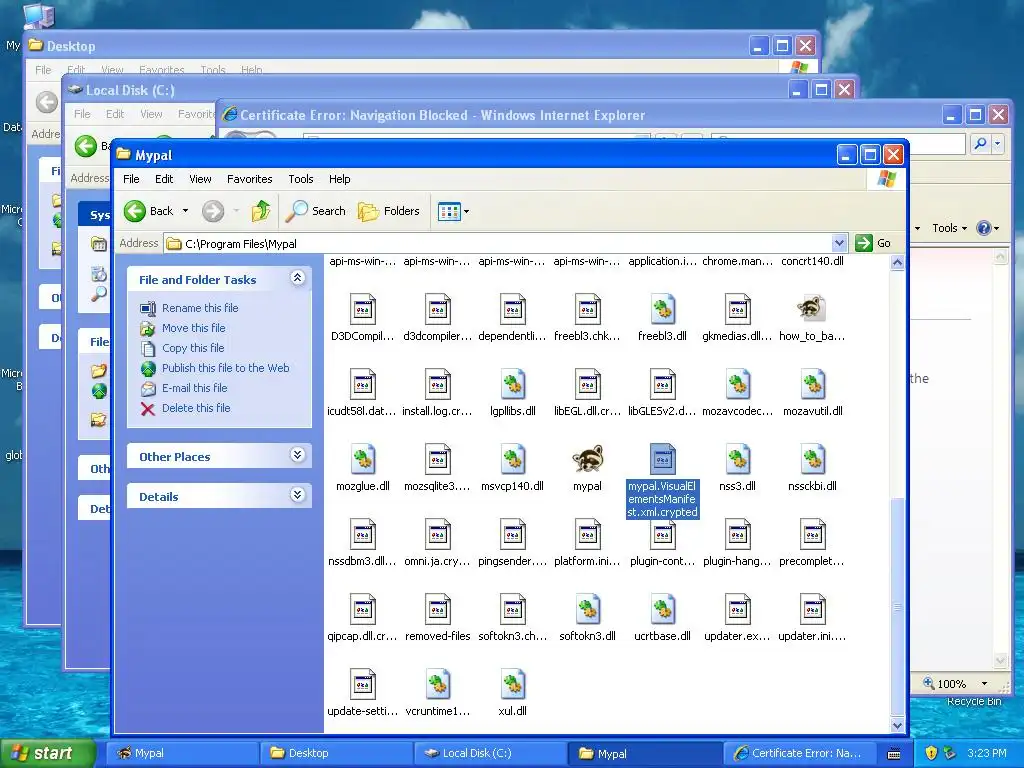Viewport: 1024px width, 768px height.
Task: Open the IE zoom level dropdown
Action: coord(984,684)
